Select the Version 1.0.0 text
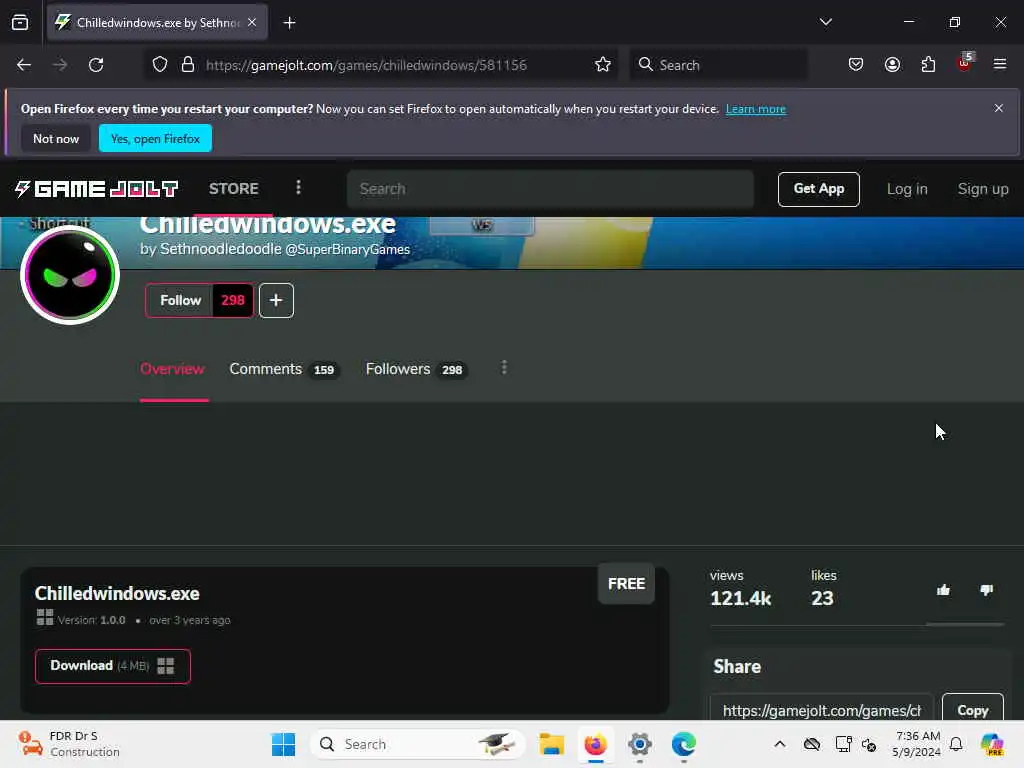1024x768 pixels. point(91,620)
